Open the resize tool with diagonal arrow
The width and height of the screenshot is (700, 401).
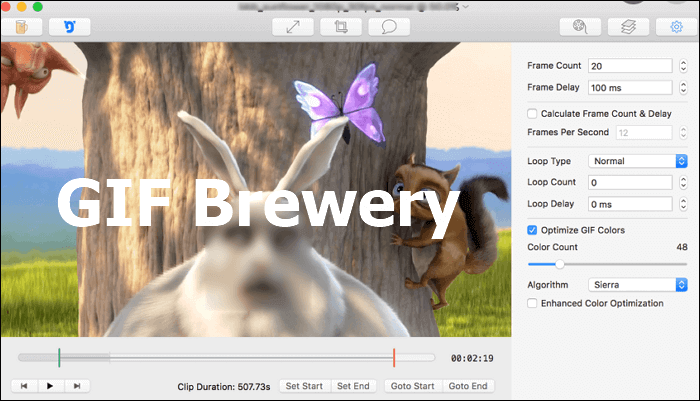pyautogui.click(x=293, y=27)
